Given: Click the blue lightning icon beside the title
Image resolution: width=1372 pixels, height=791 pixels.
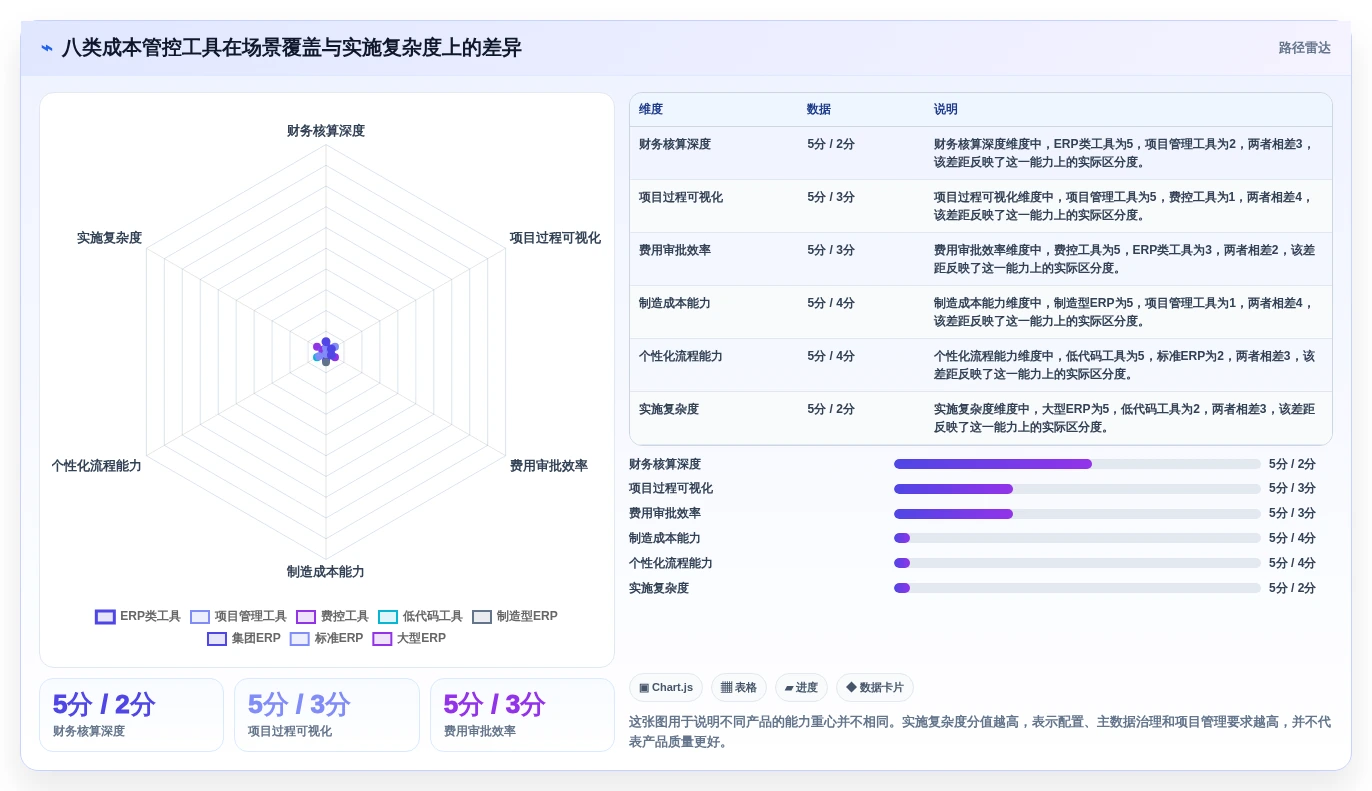Looking at the screenshot, I should click(47, 48).
